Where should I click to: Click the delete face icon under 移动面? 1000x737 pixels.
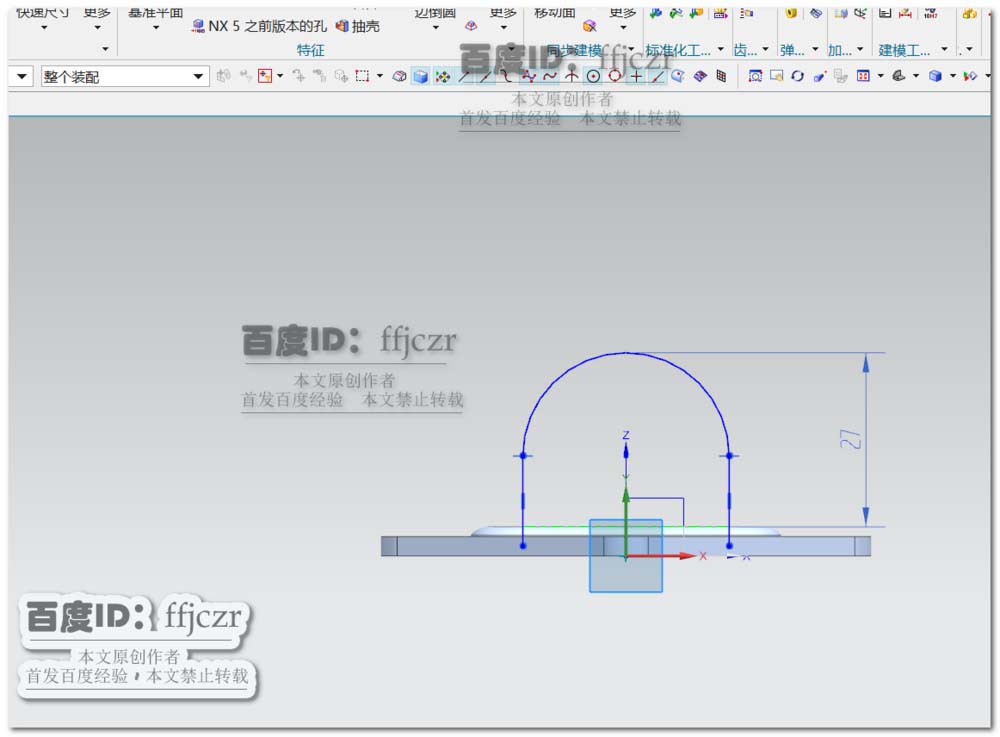tap(589, 26)
